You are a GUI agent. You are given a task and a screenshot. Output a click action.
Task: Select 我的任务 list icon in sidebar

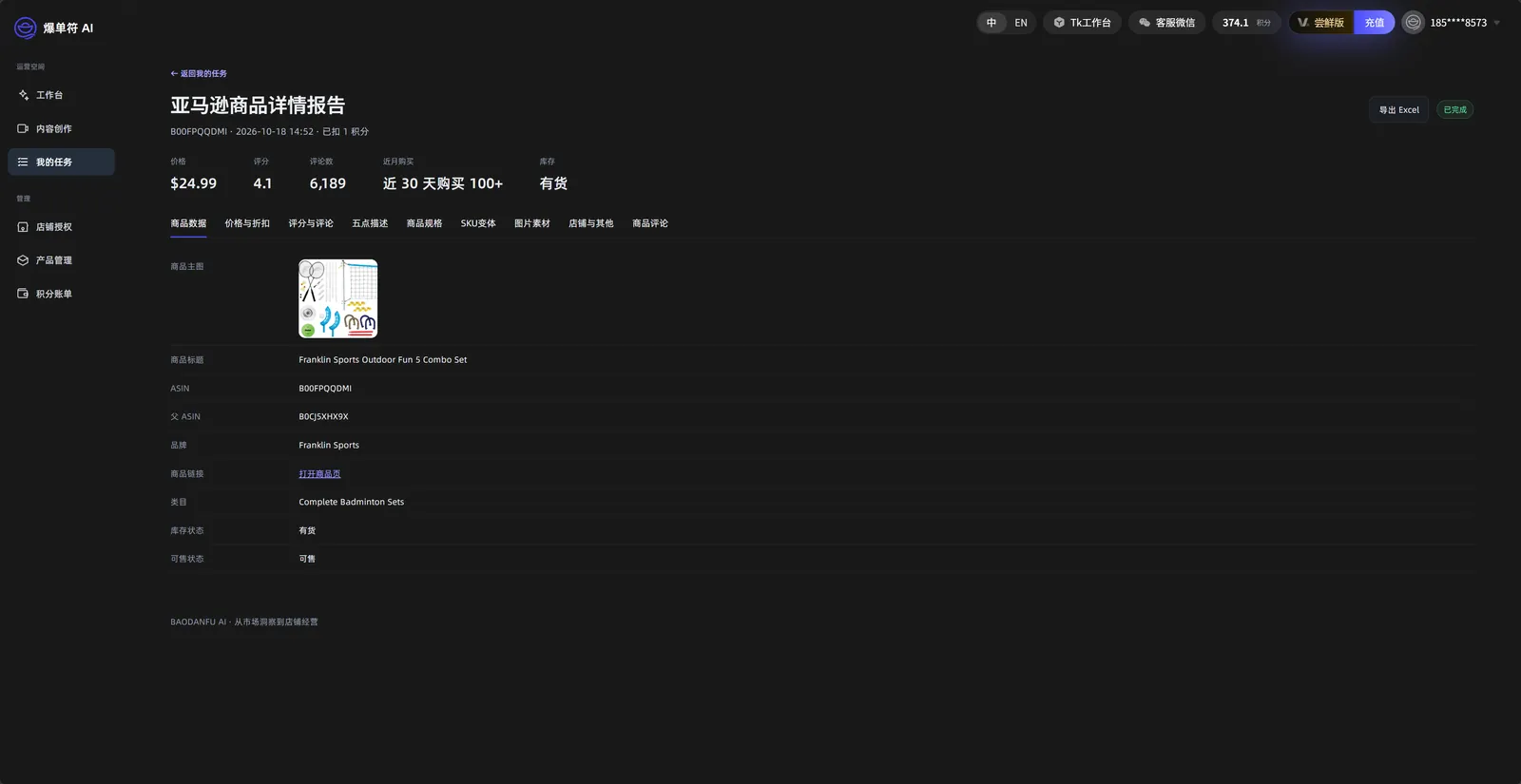(23, 163)
